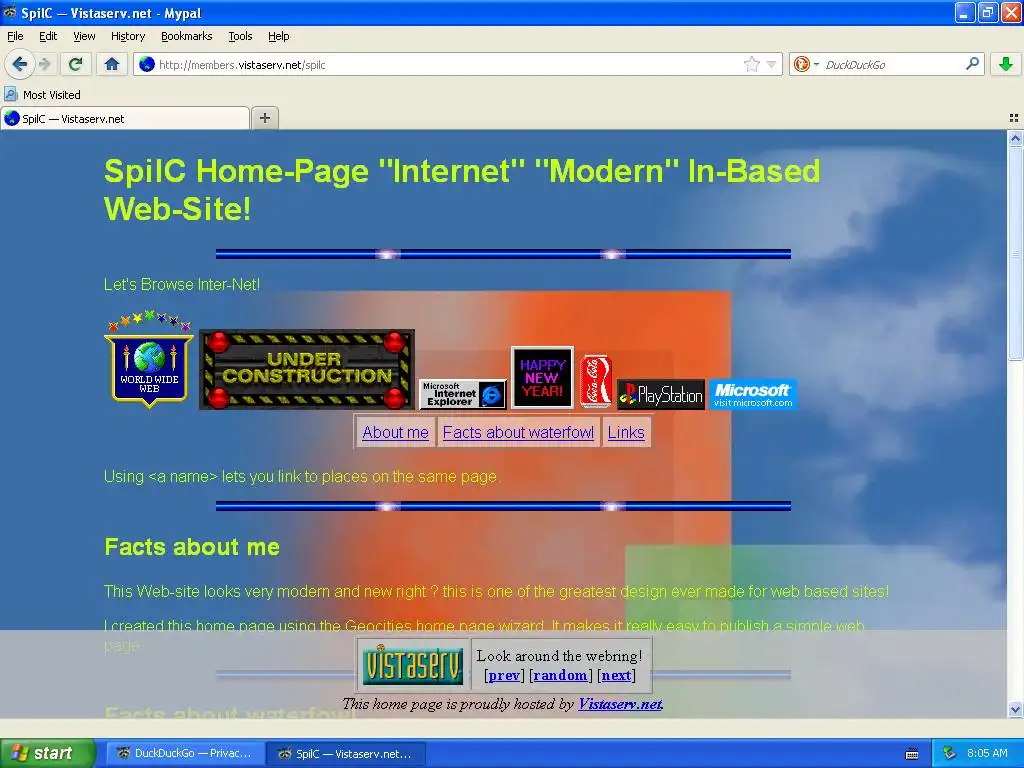
Task: Click the Under Construction banner
Action: [306, 370]
